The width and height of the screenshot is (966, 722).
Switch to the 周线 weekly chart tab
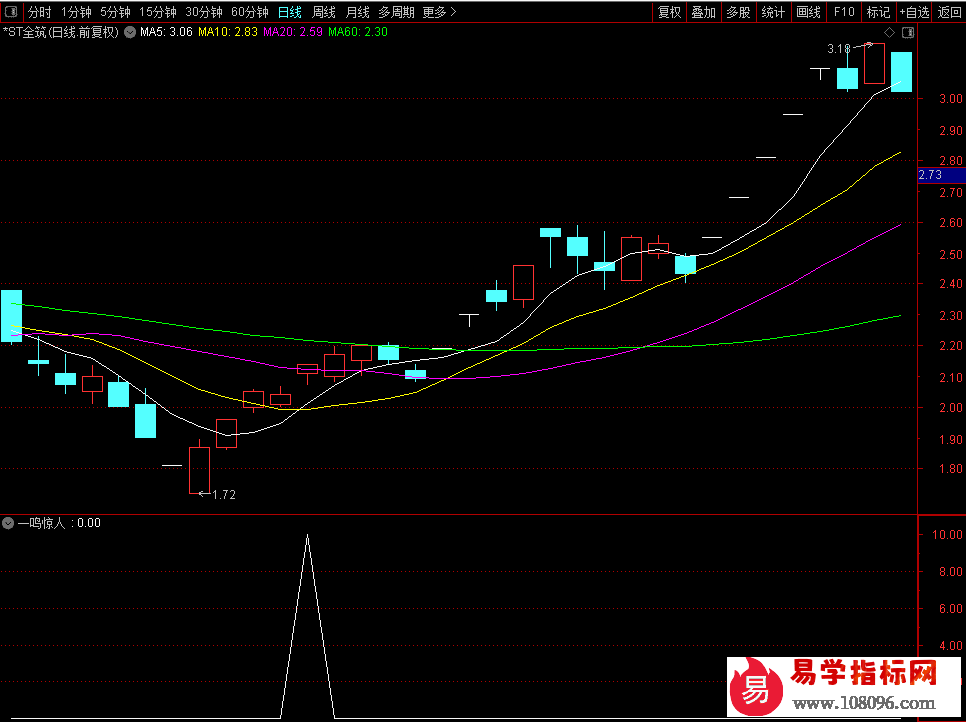(x=324, y=12)
